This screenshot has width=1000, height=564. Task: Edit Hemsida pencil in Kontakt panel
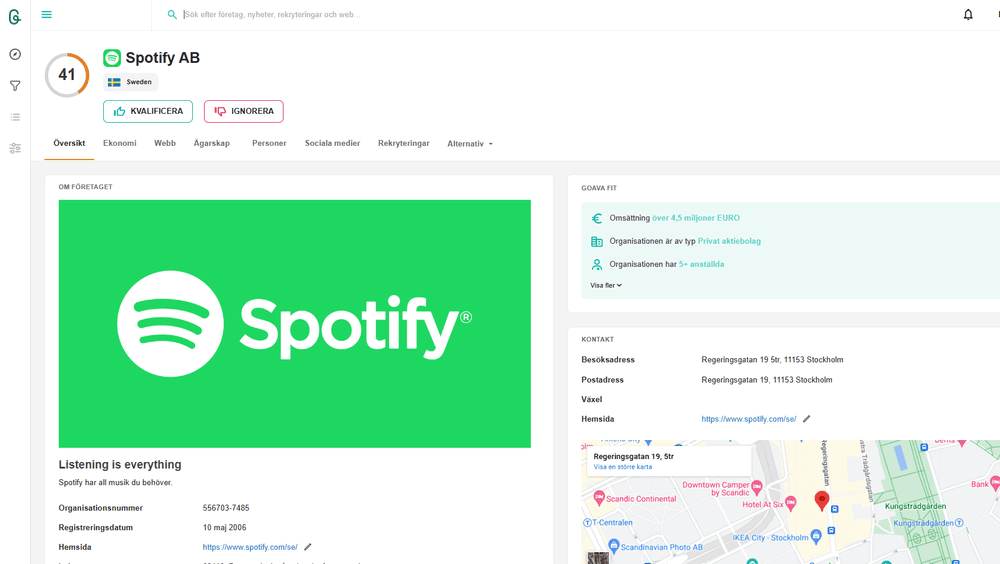point(807,419)
